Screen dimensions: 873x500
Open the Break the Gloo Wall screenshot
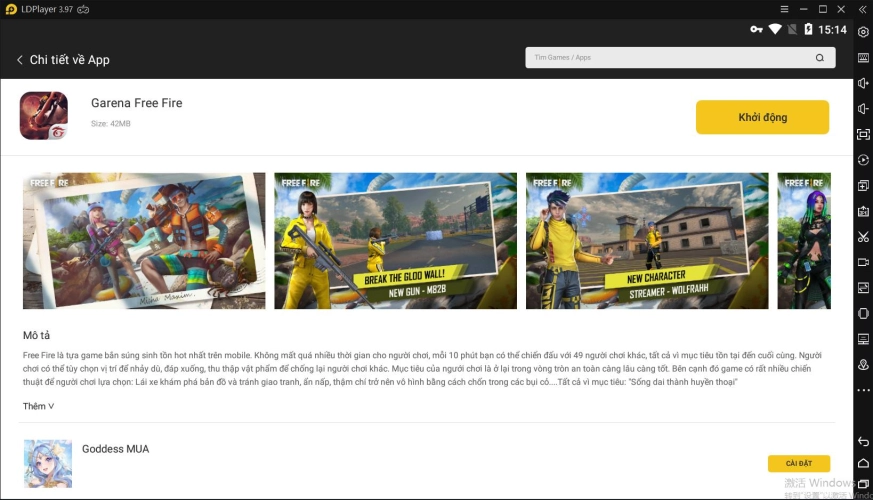(395, 241)
